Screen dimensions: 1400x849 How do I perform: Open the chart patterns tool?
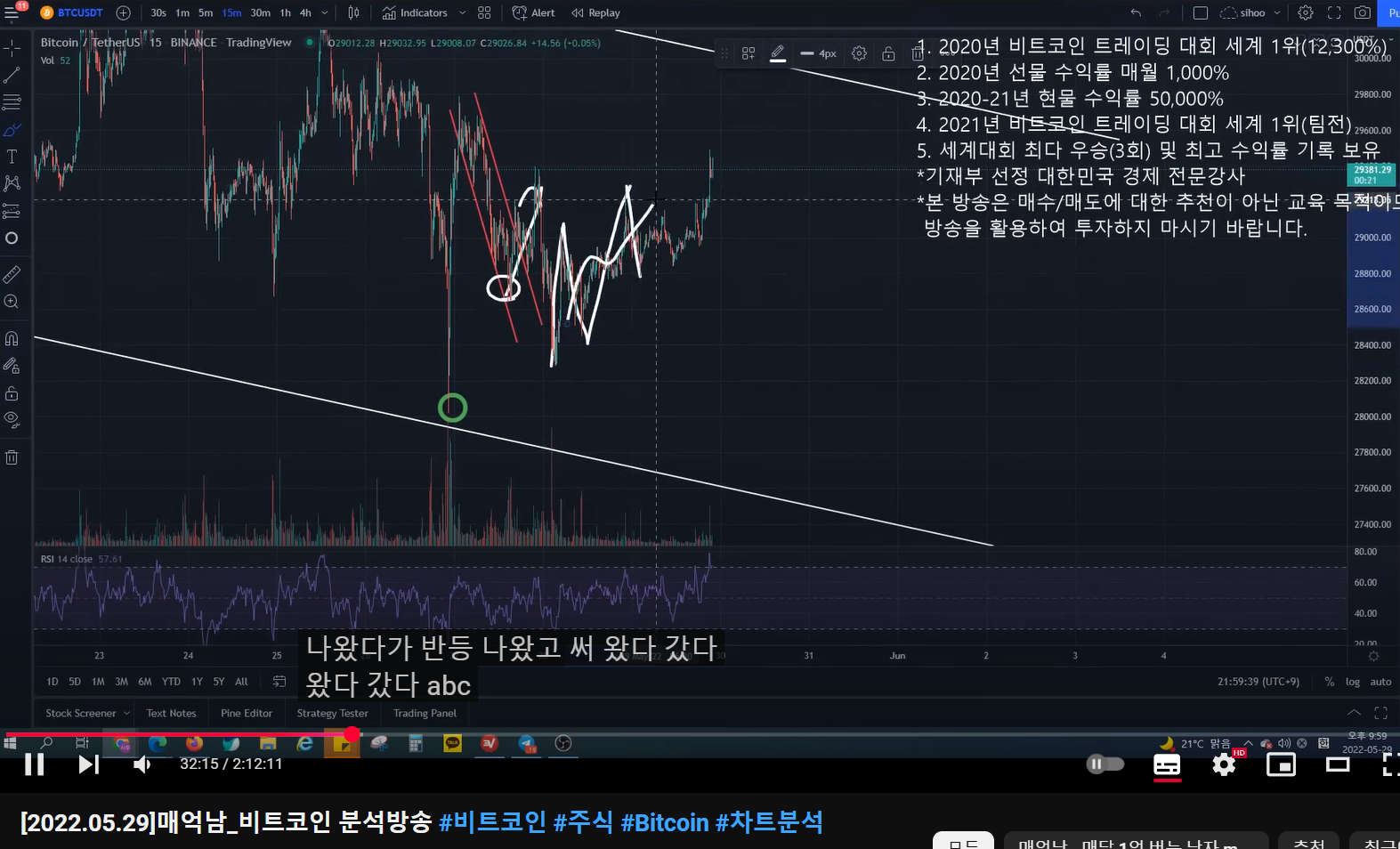click(x=12, y=183)
